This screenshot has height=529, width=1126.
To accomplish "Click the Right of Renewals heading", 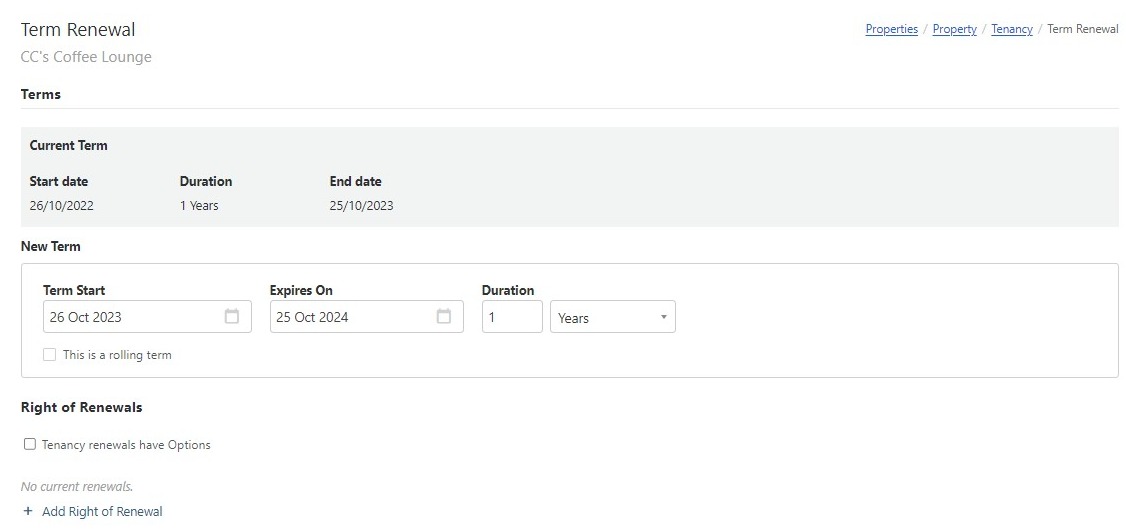I will click(x=81, y=407).
